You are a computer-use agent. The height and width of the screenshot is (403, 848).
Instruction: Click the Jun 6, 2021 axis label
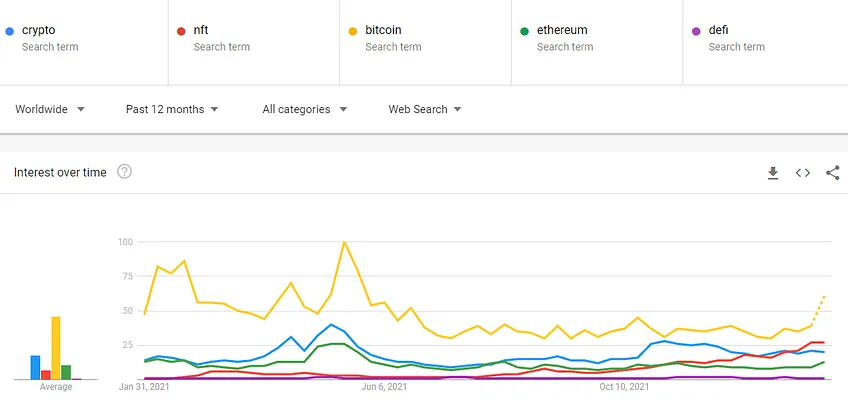click(384, 387)
